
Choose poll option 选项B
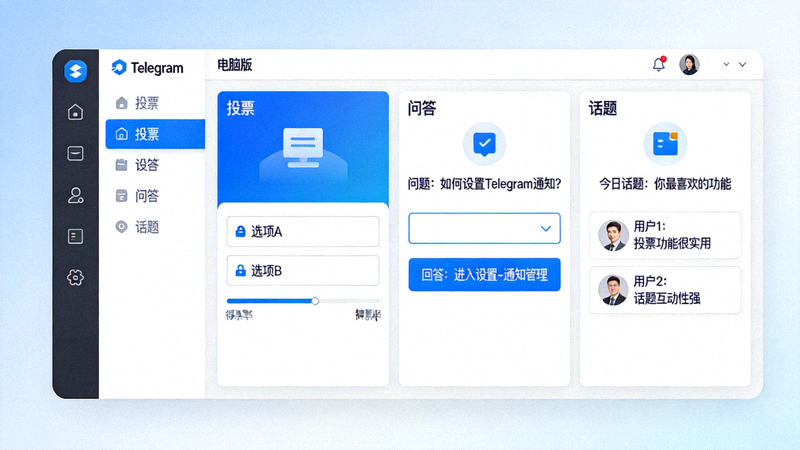coord(303,270)
